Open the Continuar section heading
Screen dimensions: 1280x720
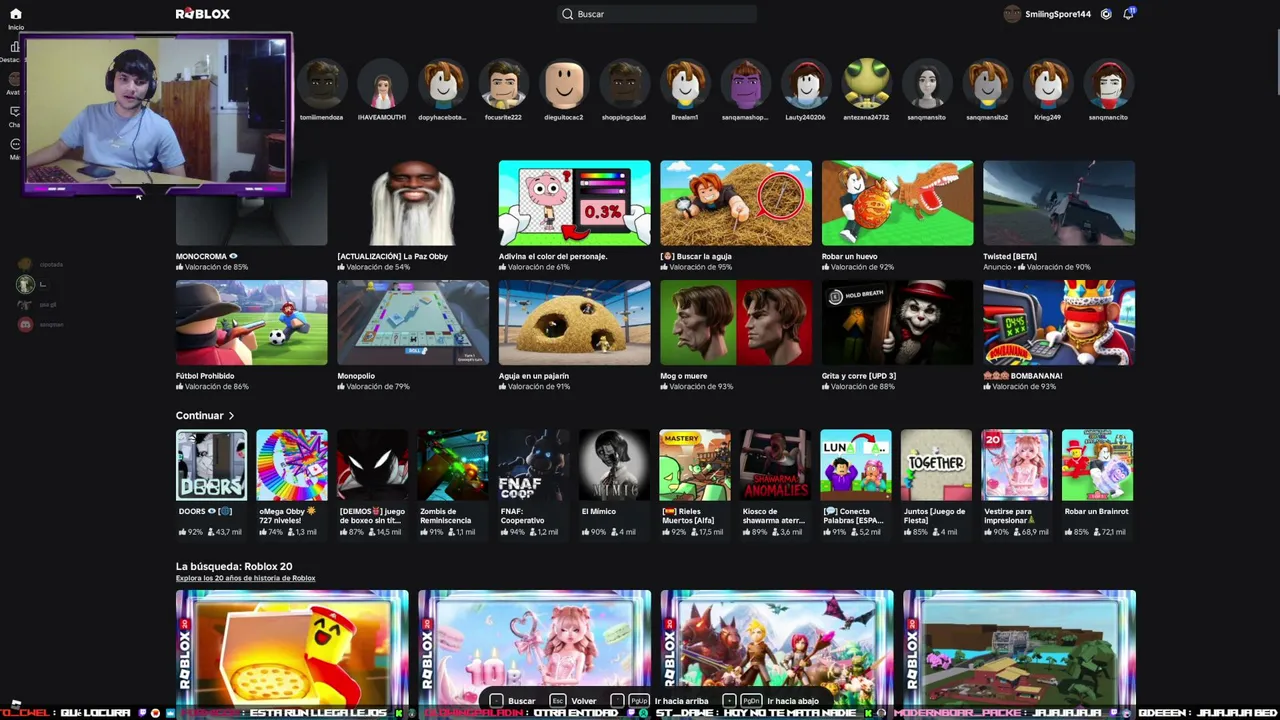(199, 416)
